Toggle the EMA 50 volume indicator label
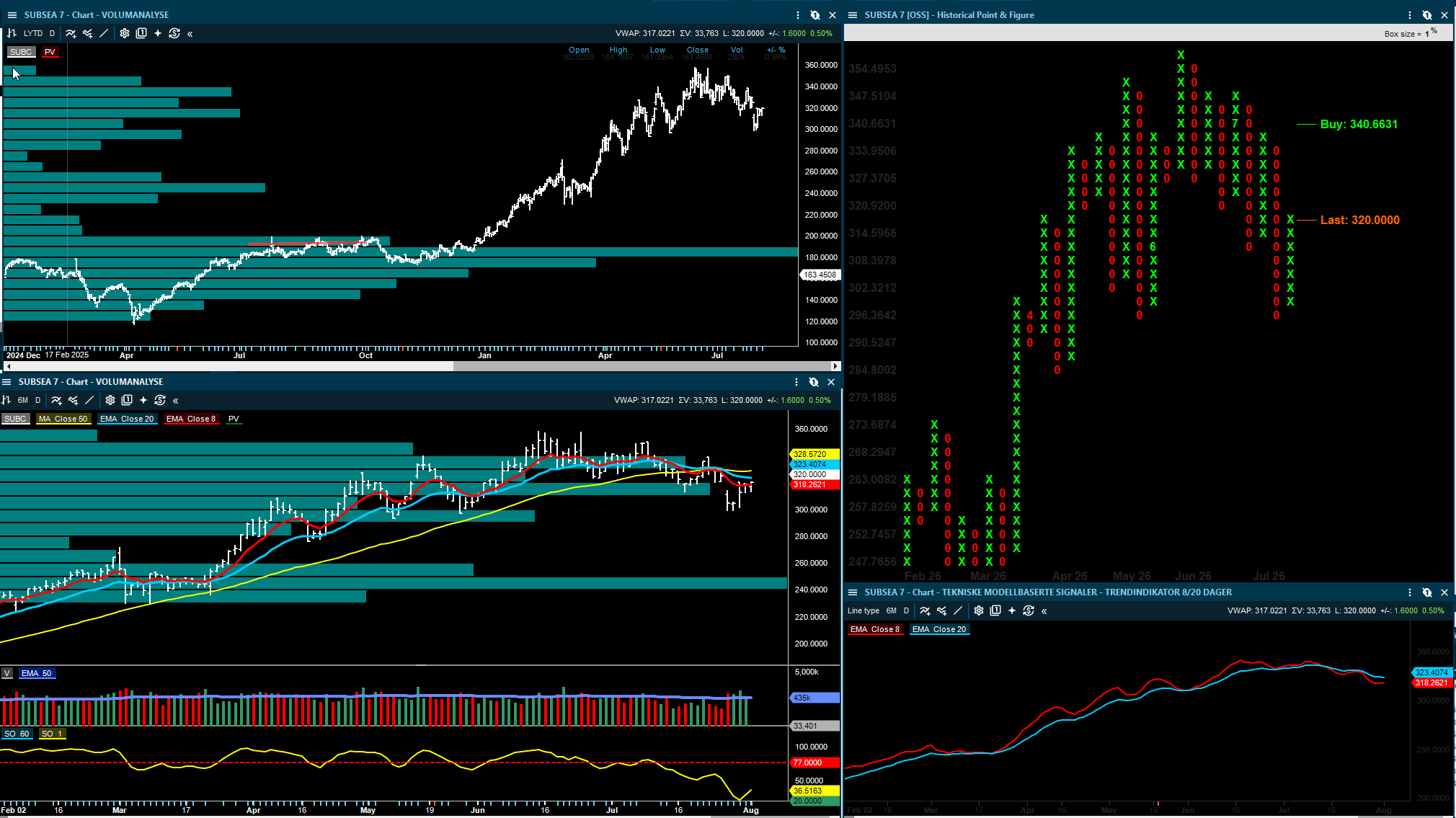Image resolution: width=1456 pixels, height=818 pixels. coord(37,673)
